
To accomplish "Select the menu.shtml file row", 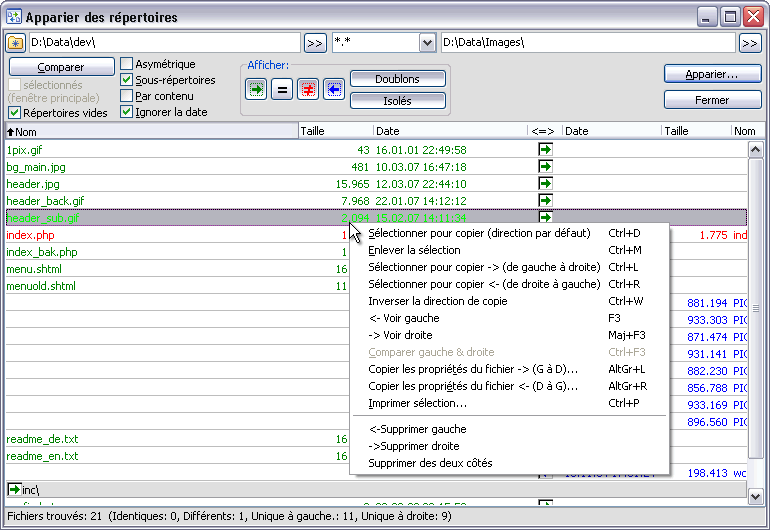I will click(177, 269).
